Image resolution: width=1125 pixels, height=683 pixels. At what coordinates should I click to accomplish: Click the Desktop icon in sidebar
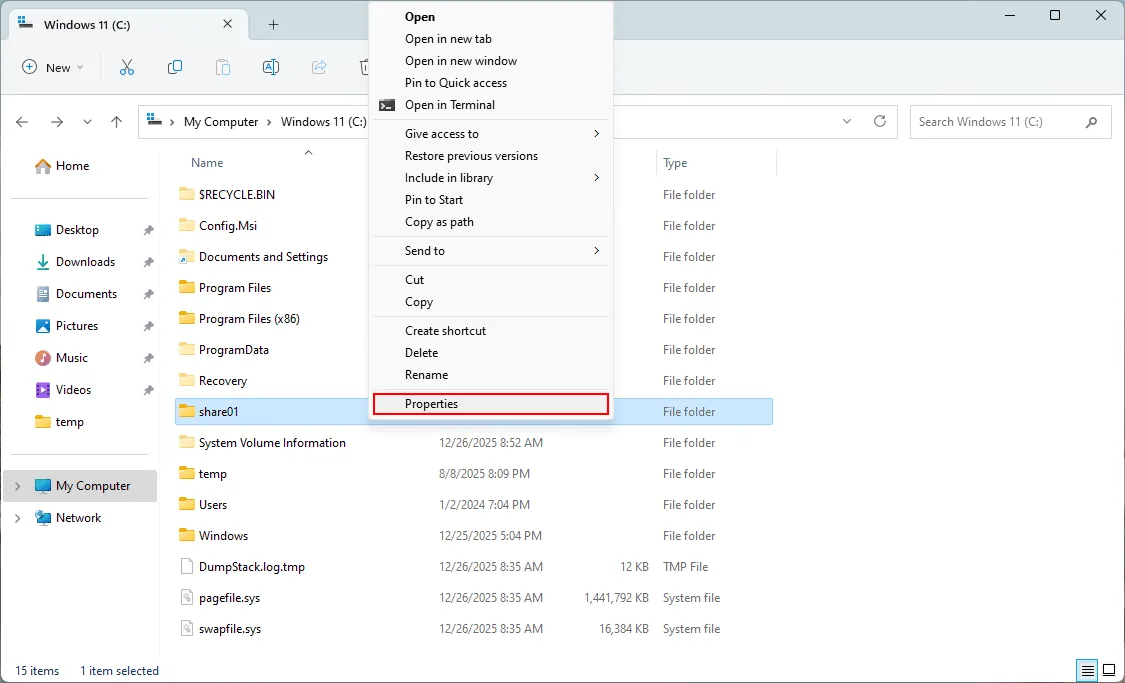(x=43, y=230)
